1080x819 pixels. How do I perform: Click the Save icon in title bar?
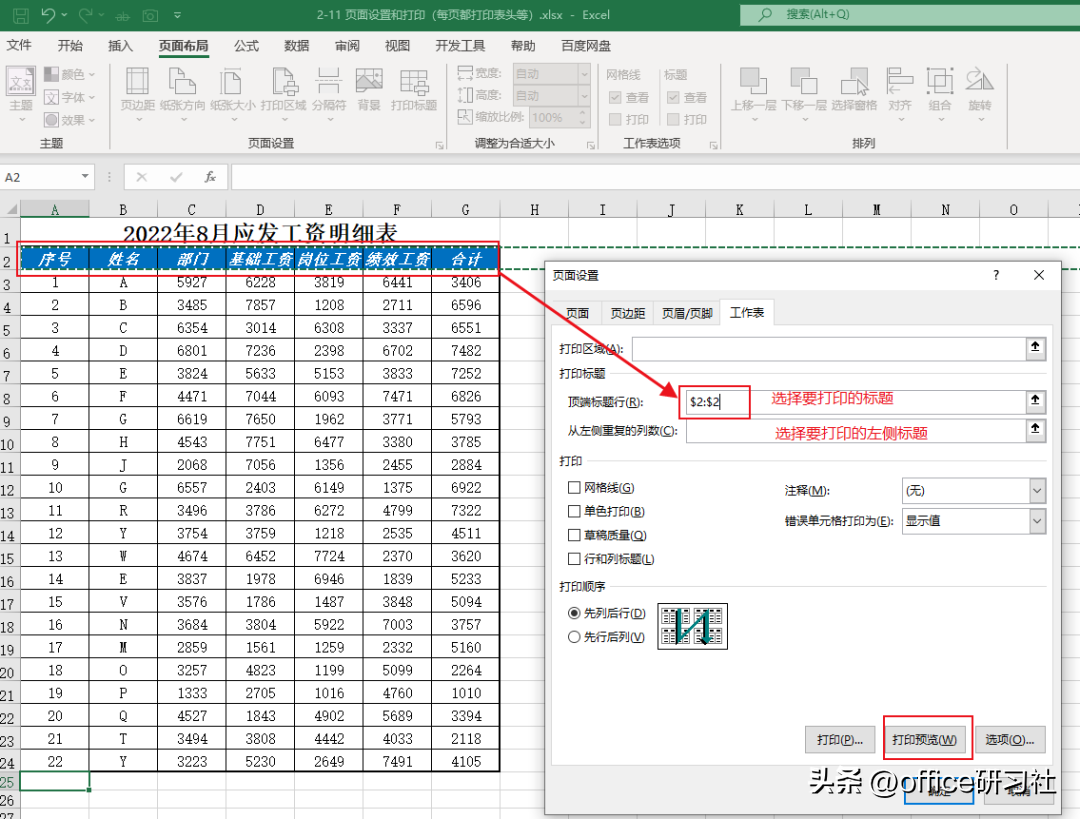(x=21, y=15)
